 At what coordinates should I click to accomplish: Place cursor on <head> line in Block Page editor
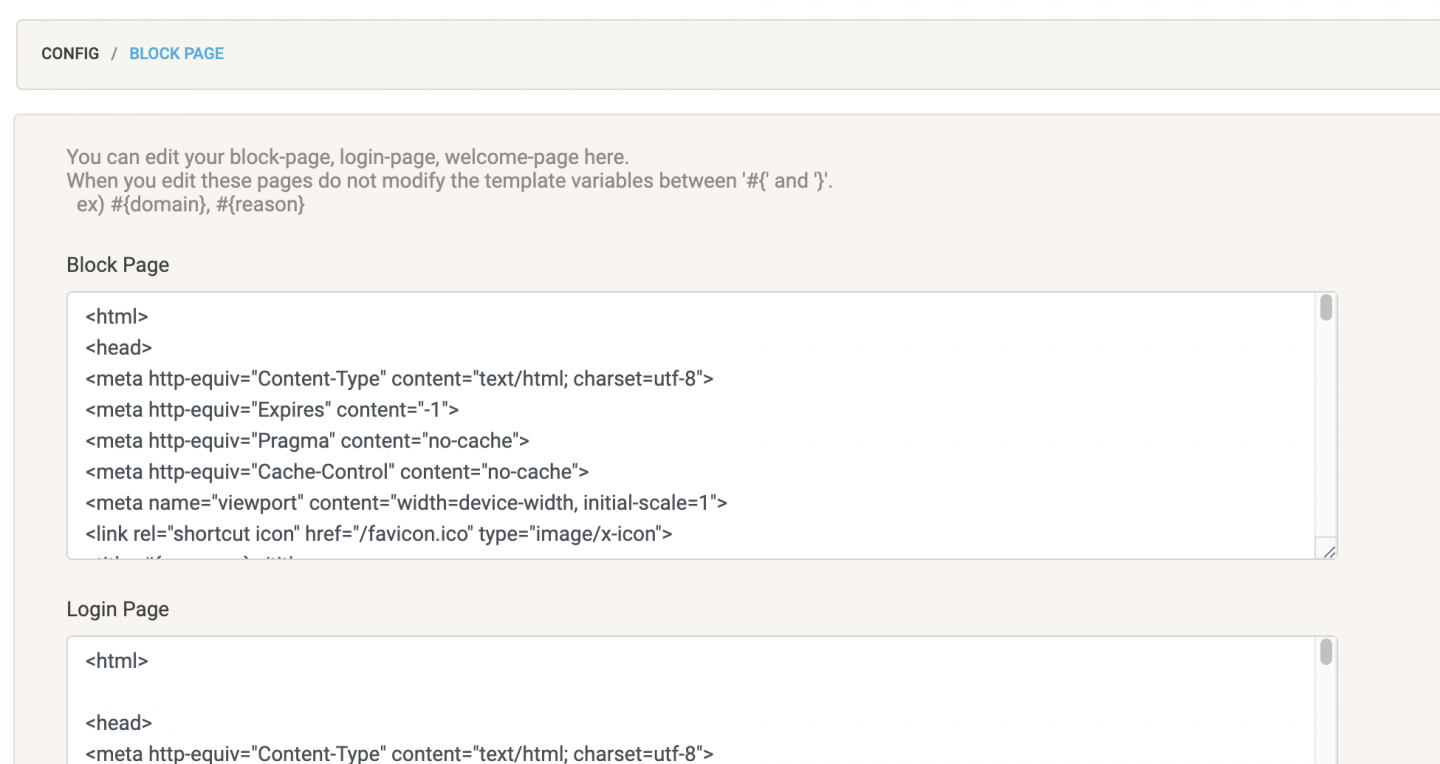click(x=118, y=348)
